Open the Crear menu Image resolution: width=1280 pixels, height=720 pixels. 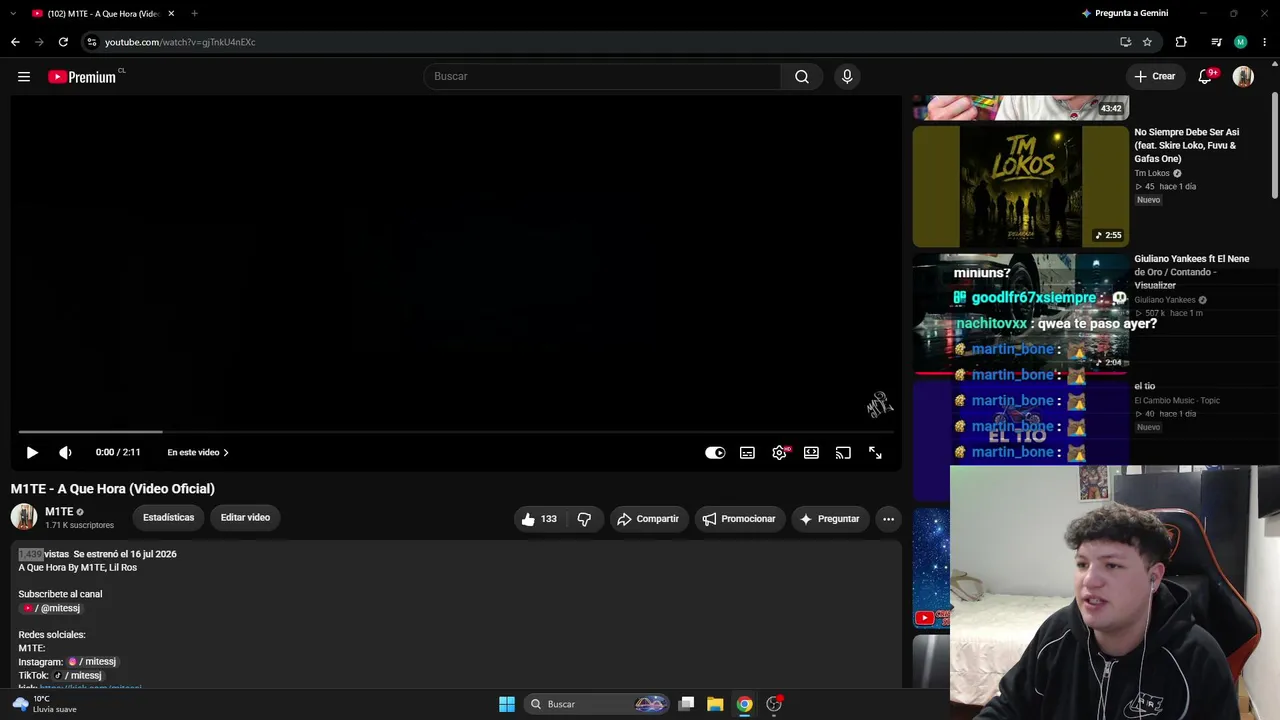pyautogui.click(x=1154, y=77)
